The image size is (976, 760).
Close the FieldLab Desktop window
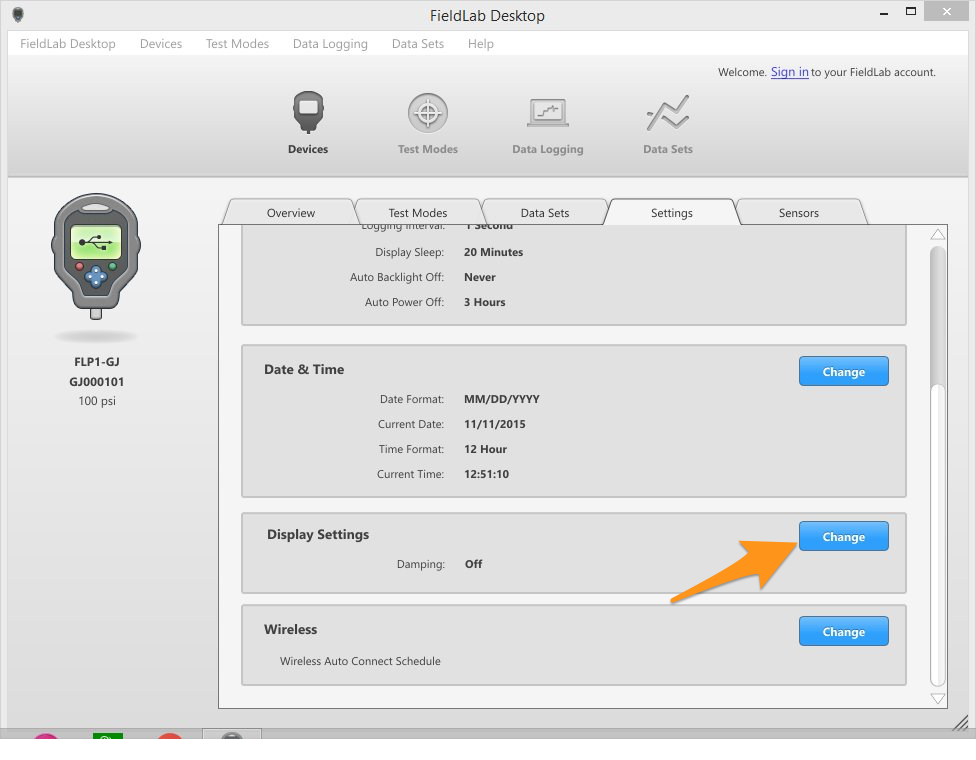(946, 11)
